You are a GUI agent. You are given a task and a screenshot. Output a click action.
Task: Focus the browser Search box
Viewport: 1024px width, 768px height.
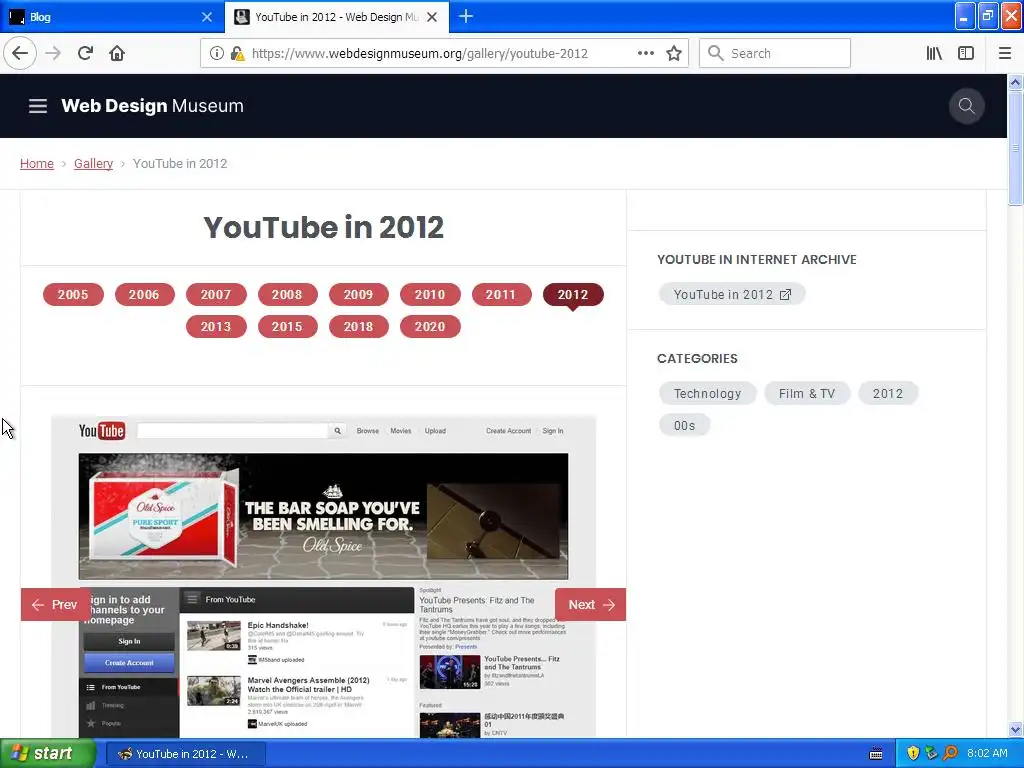[x=775, y=54]
